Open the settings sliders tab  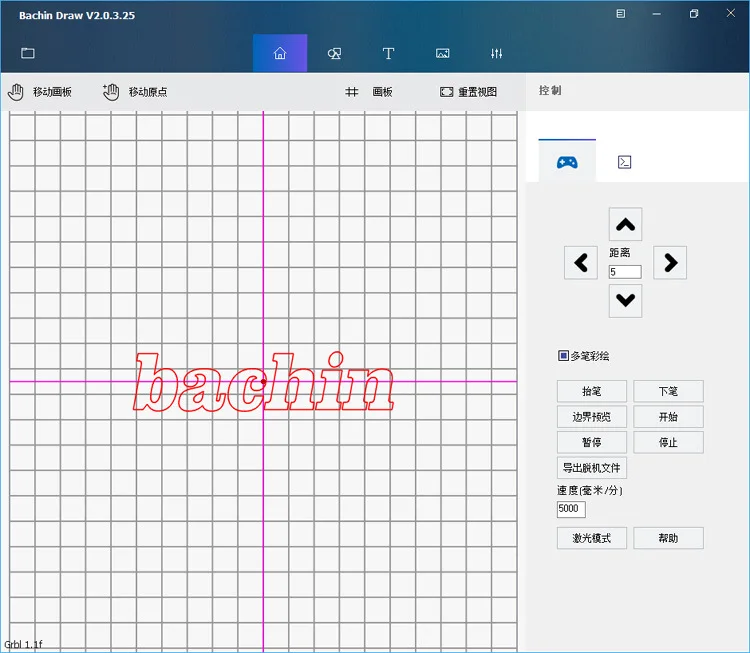(496, 53)
